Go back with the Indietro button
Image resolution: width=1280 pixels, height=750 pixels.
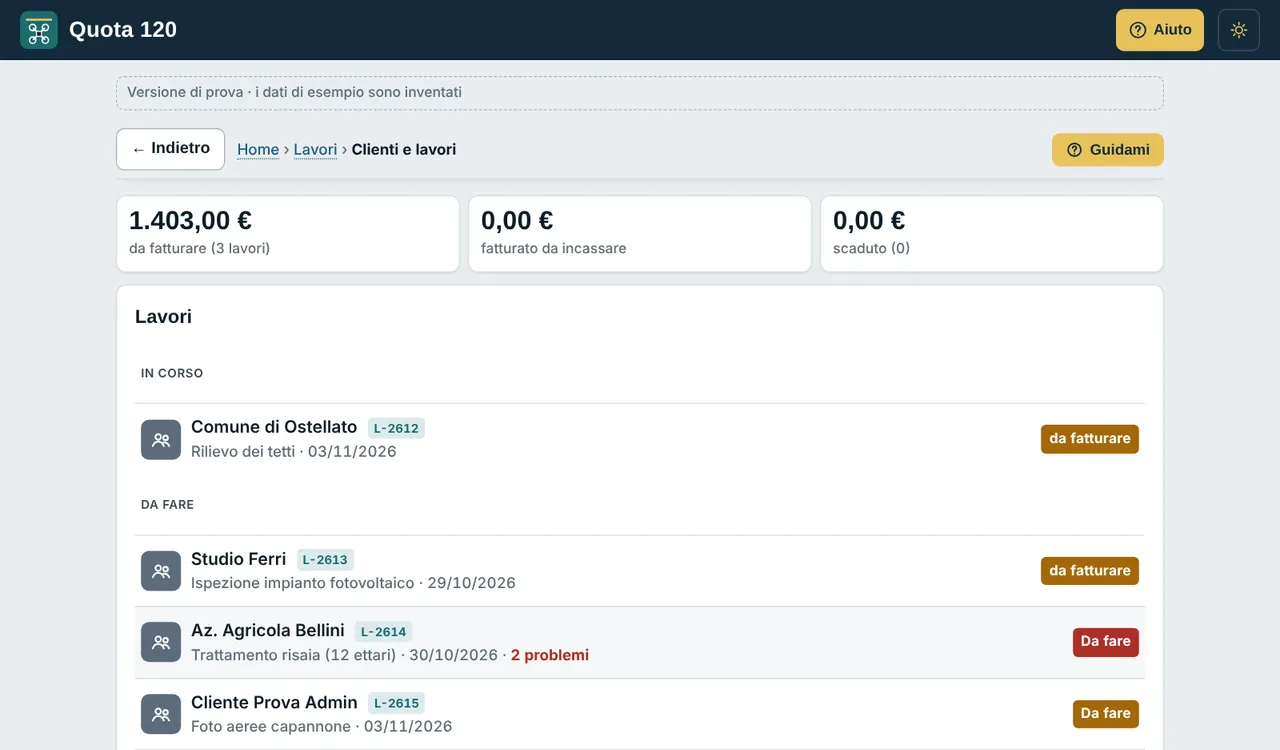[x=170, y=149]
